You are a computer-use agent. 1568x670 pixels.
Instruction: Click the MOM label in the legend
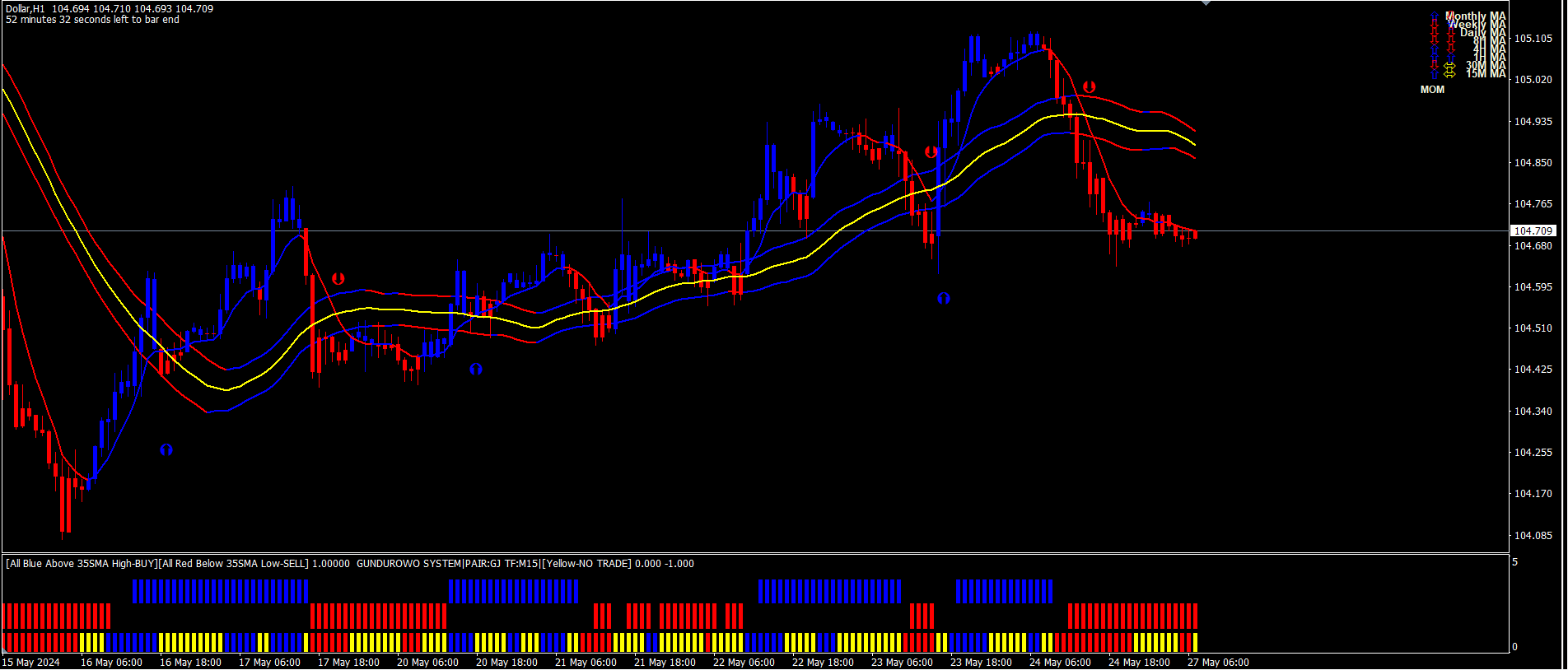tap(1432, 90)
